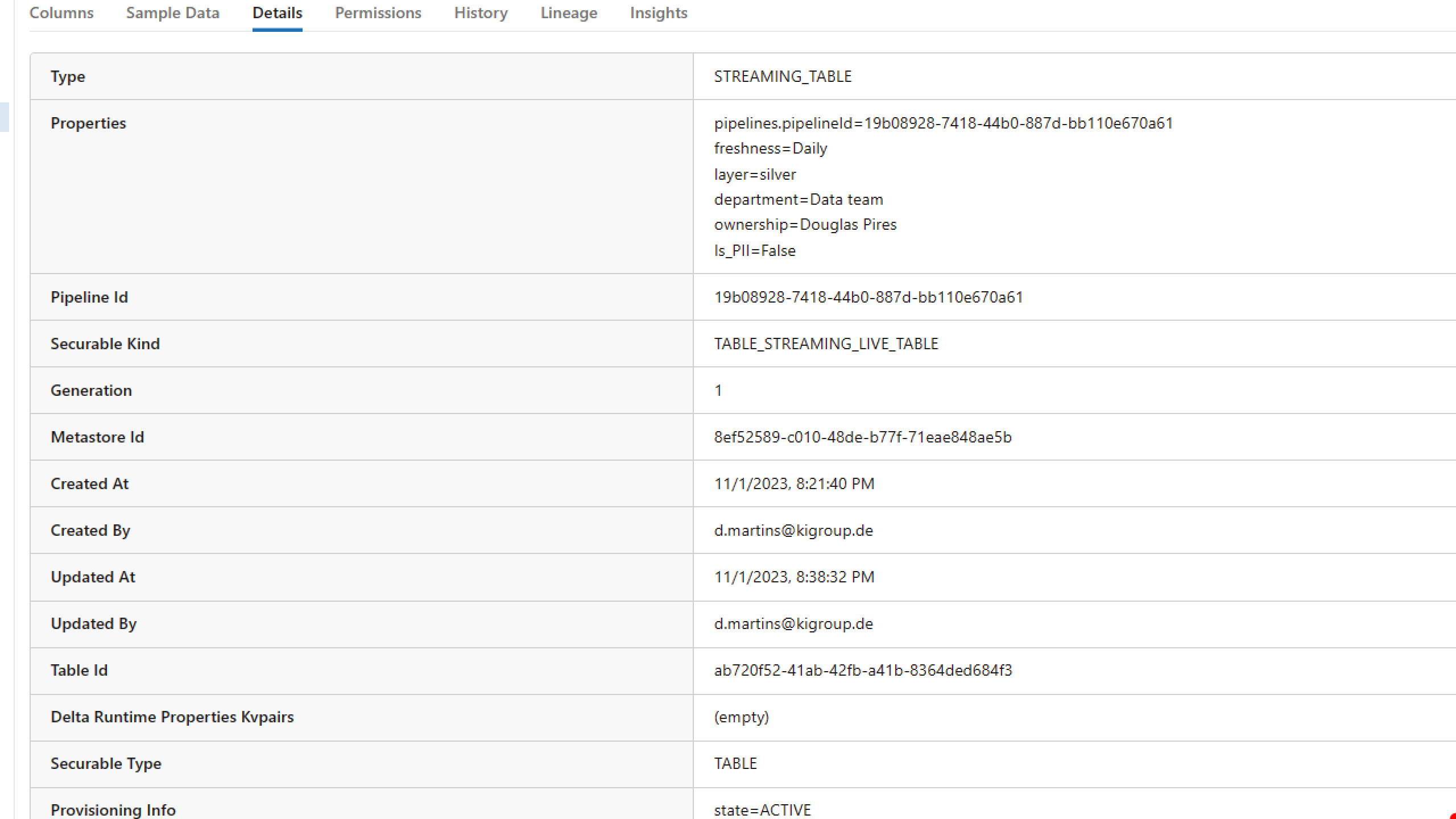Click the (empty) Delta Runtime Properties value
The image size is (1456, 819).
point(742,717)
